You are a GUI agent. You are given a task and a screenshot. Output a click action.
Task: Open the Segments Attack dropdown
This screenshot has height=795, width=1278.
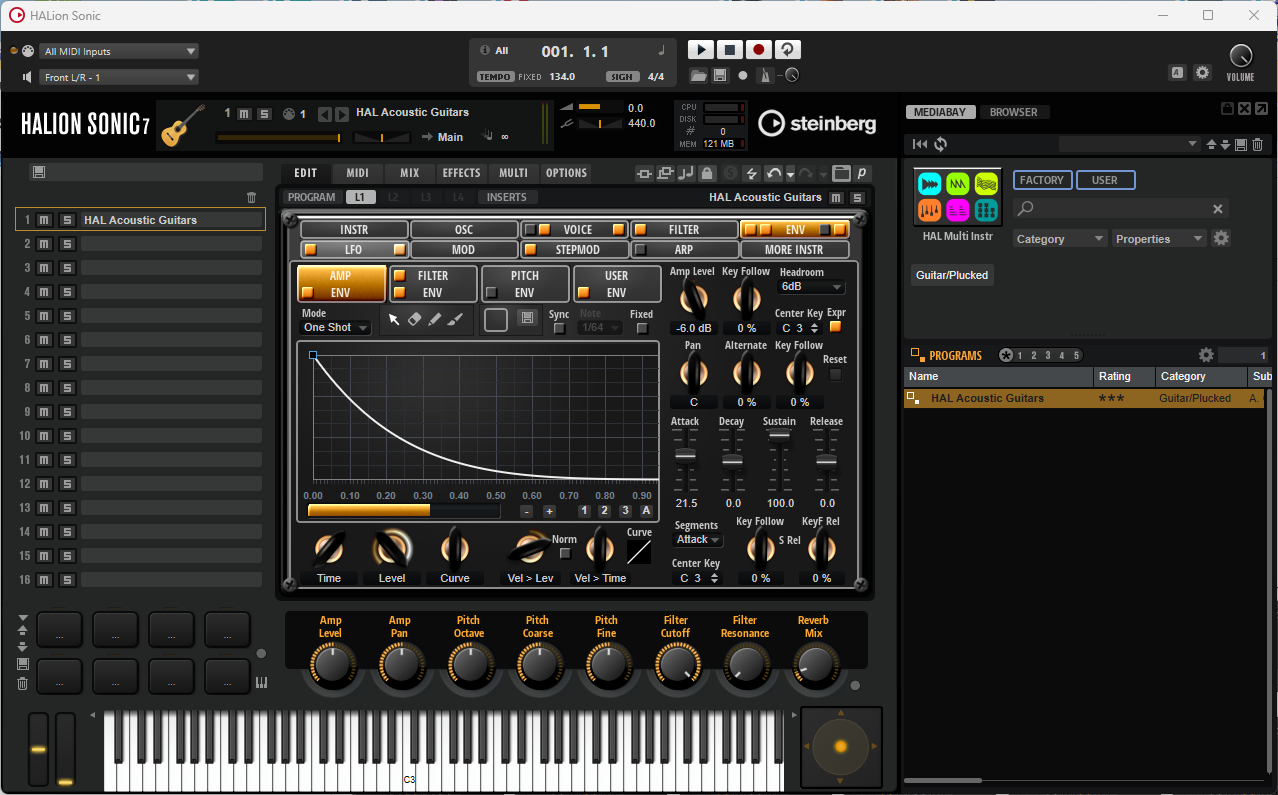[698, 539]
